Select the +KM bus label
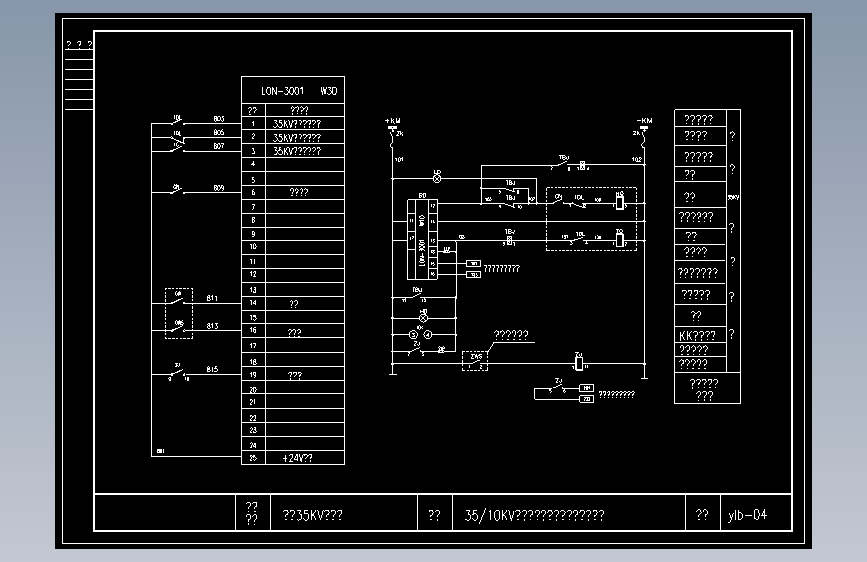 (x=393, y=121)
